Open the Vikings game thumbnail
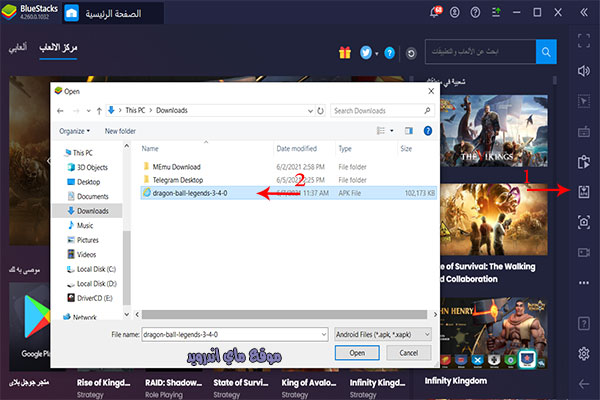 (x=494, y=131)
